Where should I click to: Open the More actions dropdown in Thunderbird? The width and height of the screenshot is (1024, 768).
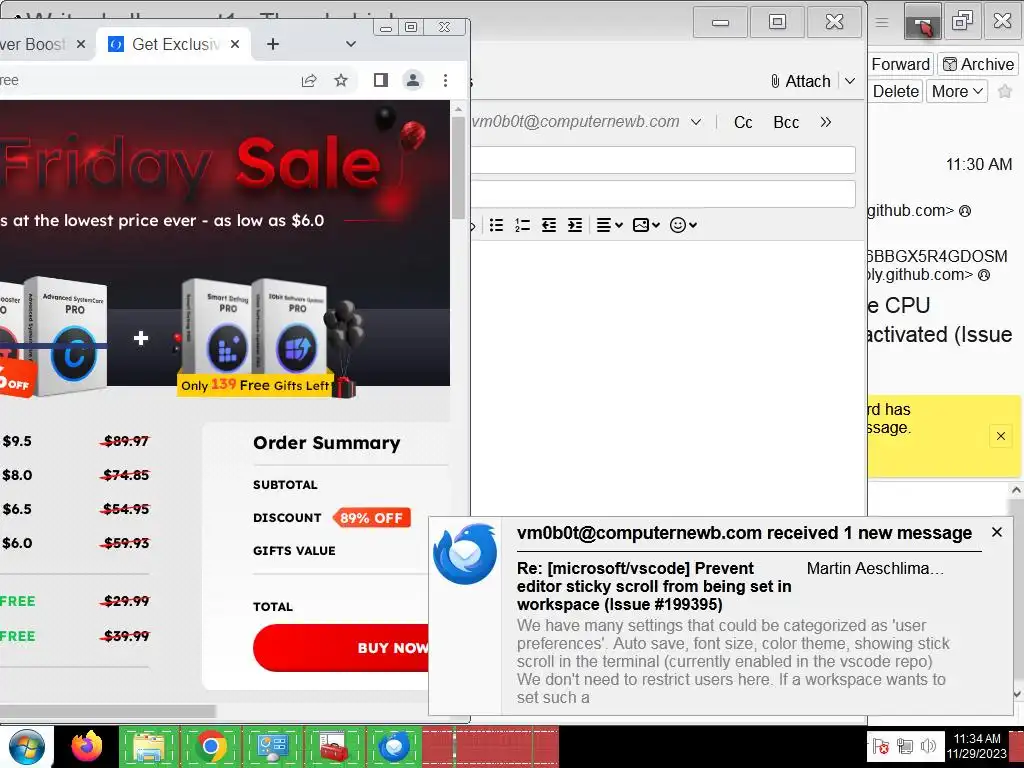pyautogui.click(x=957, y=91)
